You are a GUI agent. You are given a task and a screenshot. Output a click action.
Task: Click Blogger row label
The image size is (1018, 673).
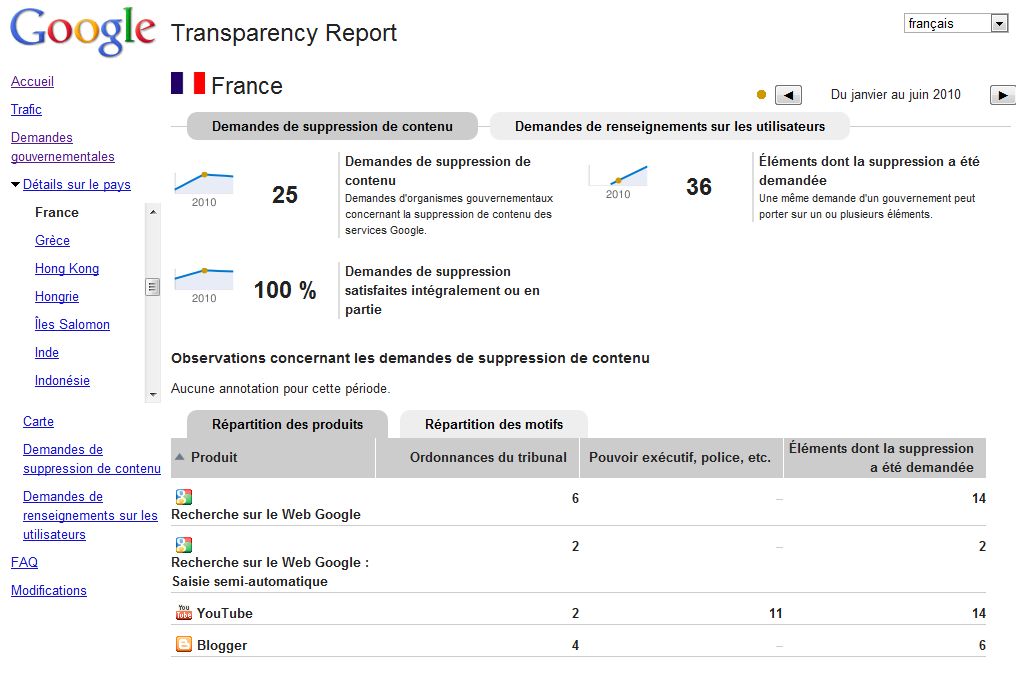click(x=222, y=645)
